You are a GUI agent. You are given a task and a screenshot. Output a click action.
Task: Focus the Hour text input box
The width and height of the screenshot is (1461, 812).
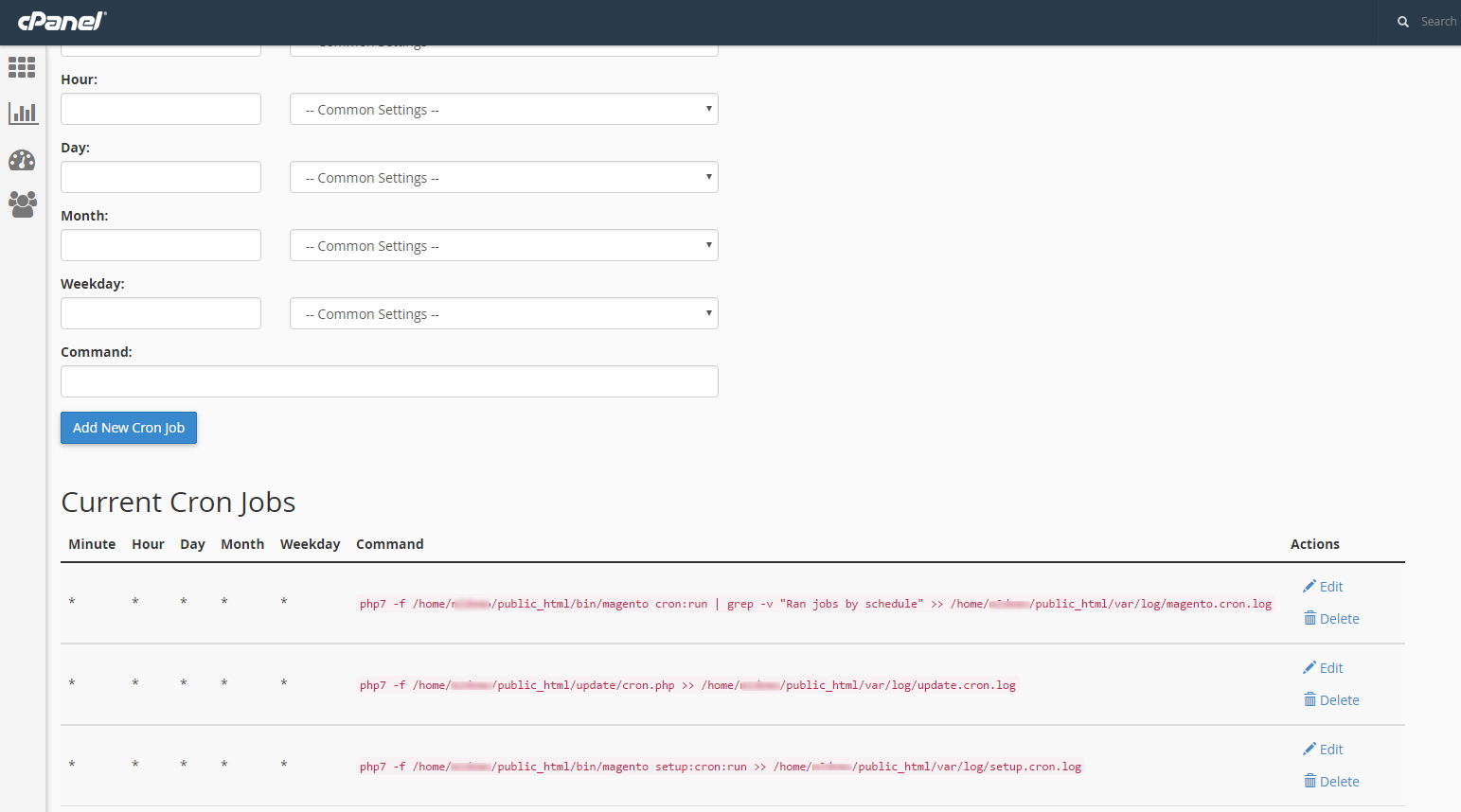(160, 109)
